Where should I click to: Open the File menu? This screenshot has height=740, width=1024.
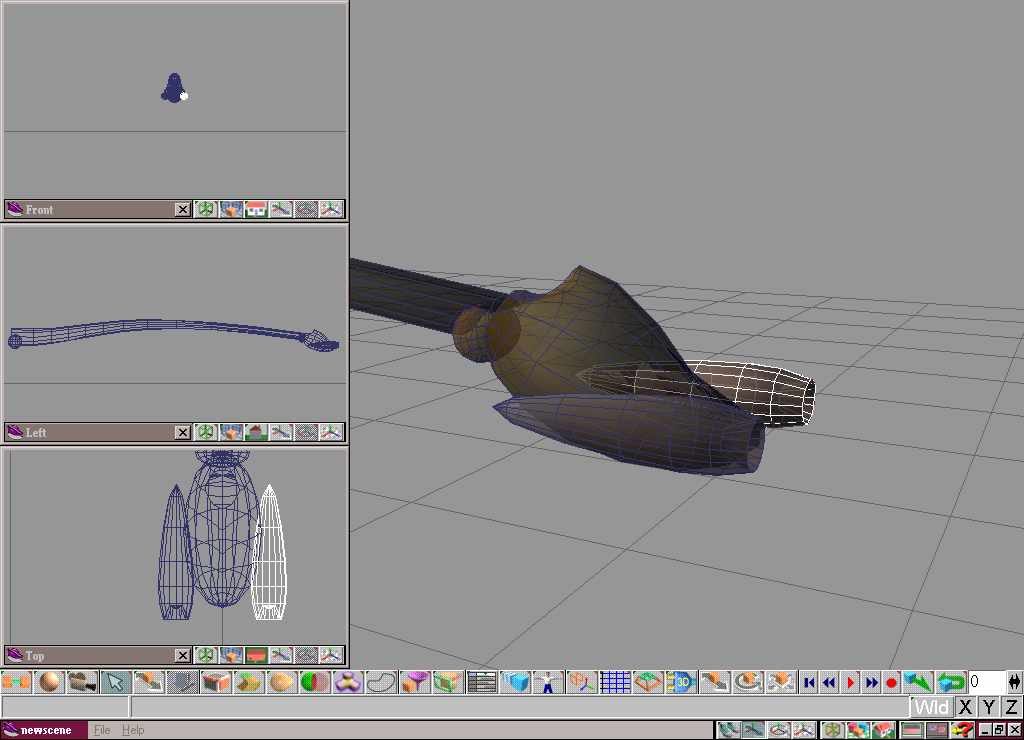pos(102,730)
